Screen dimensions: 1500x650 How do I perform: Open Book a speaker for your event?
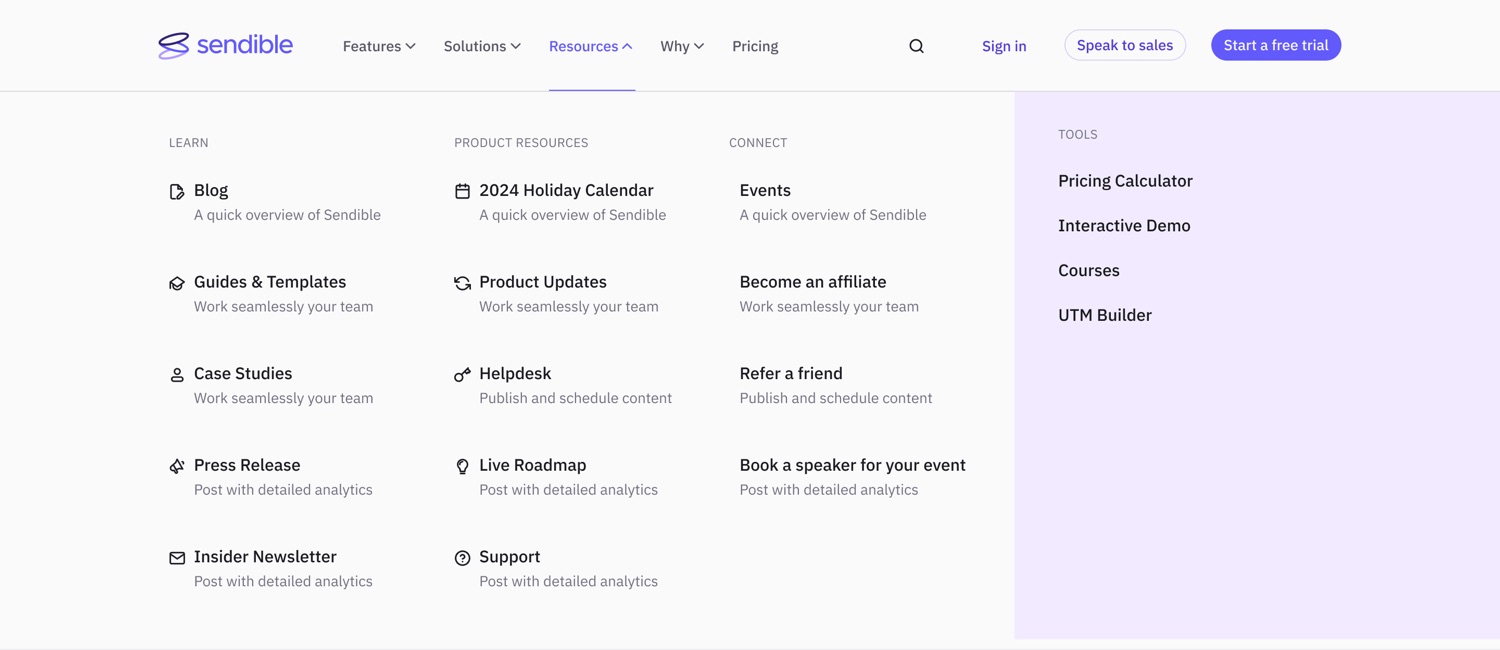coord(852,465)
